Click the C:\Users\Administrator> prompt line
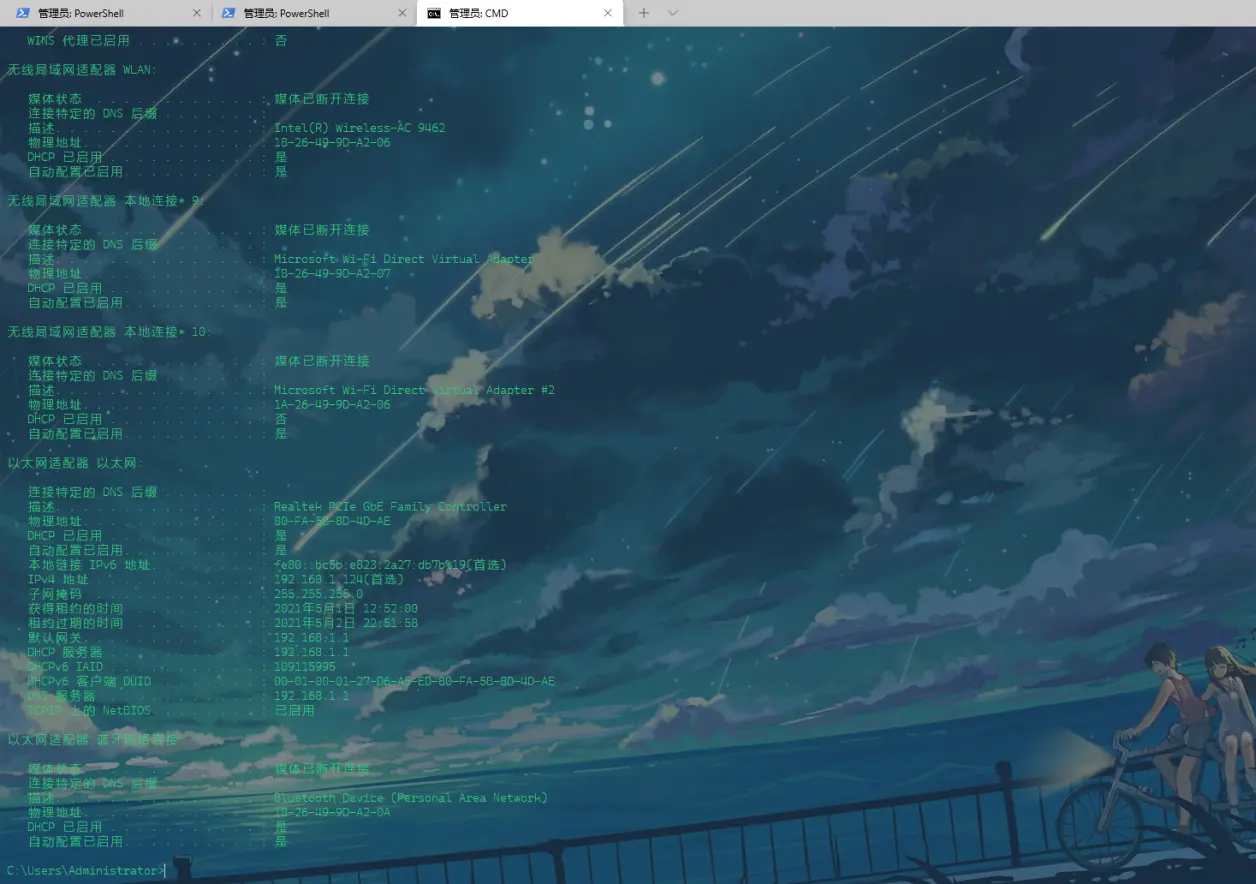Image resolution: width=1256 pixels, height=884 pixels. click(84, 870)
